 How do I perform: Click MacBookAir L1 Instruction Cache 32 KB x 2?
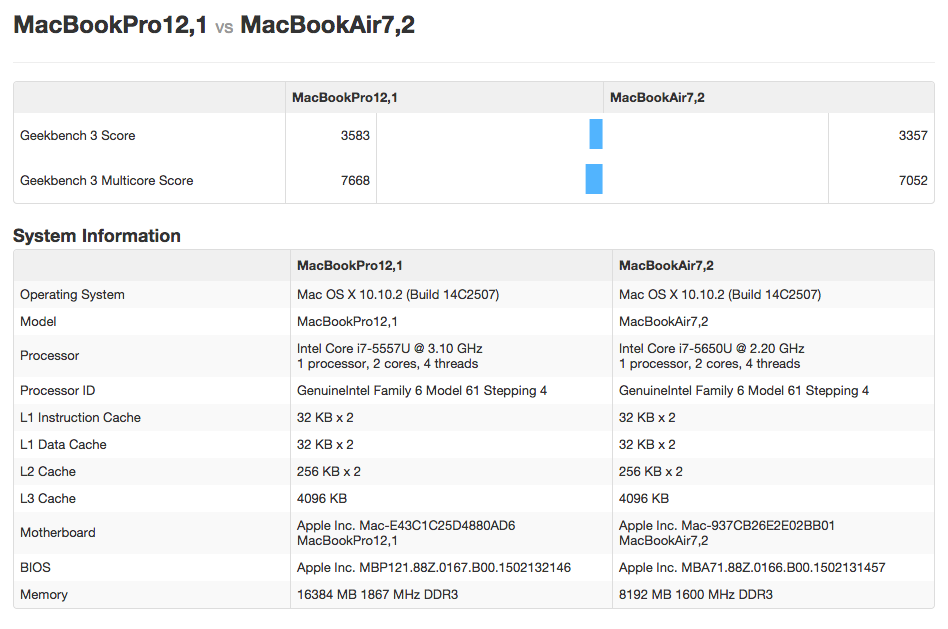[647, 417]
